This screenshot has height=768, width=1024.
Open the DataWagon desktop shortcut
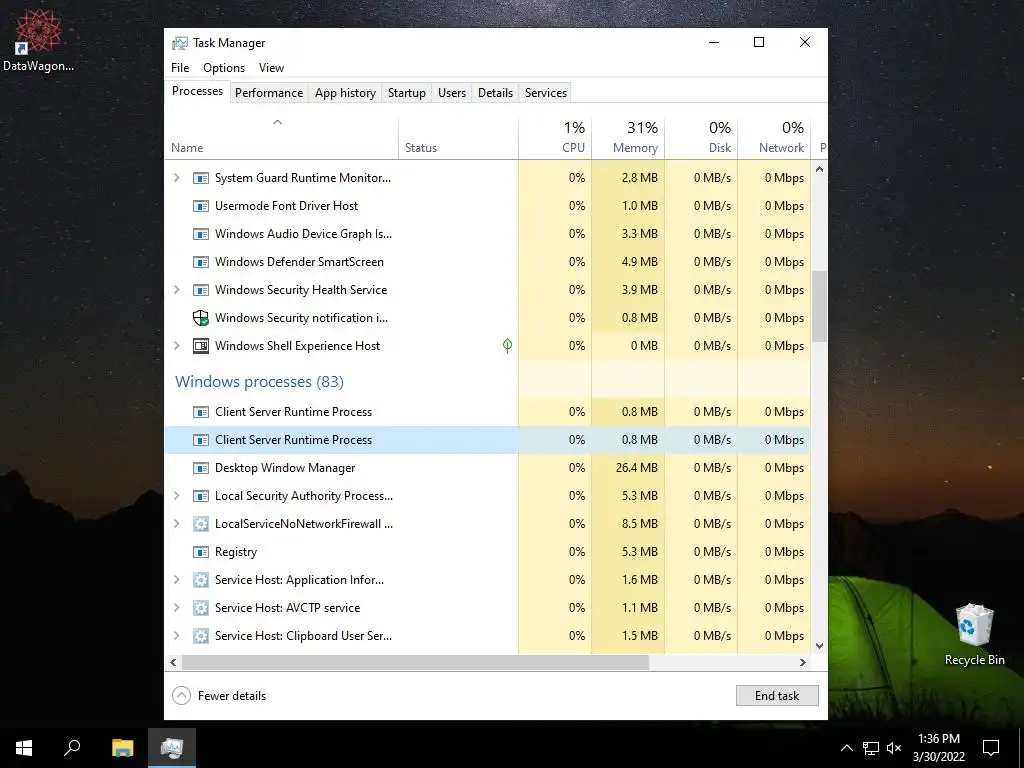pos(38,40)
